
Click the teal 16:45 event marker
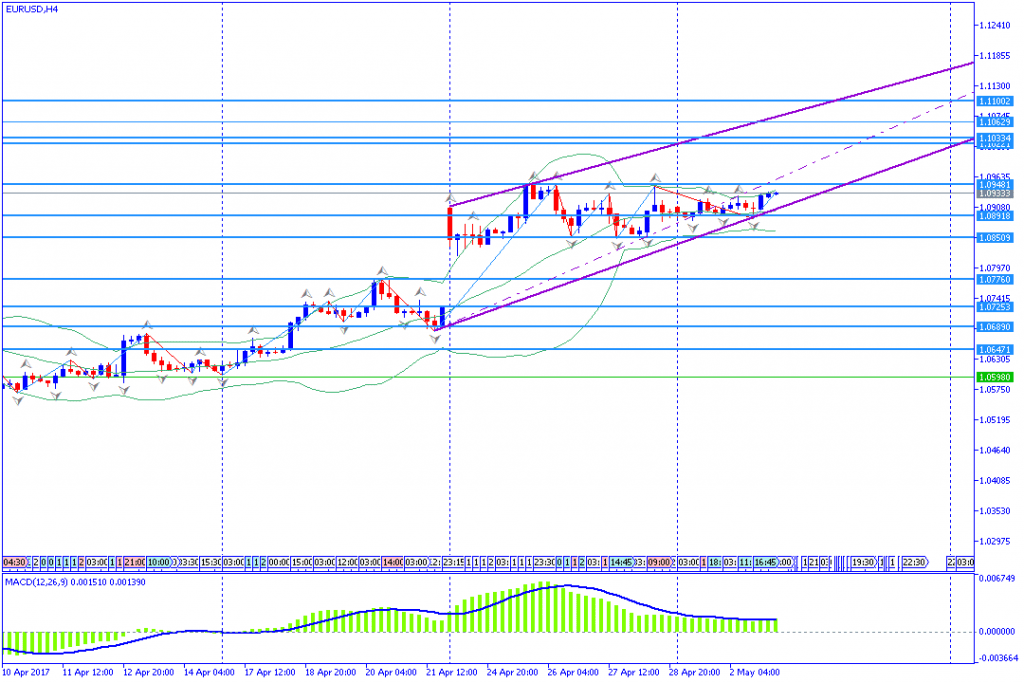765,562
